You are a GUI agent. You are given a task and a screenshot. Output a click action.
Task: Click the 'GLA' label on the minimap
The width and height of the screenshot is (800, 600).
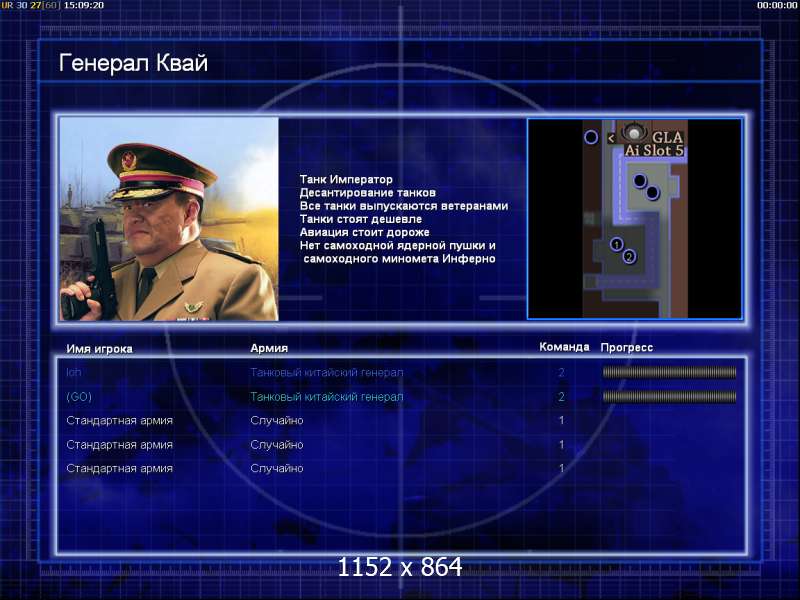pyautogui.click(x=667, y=137)
